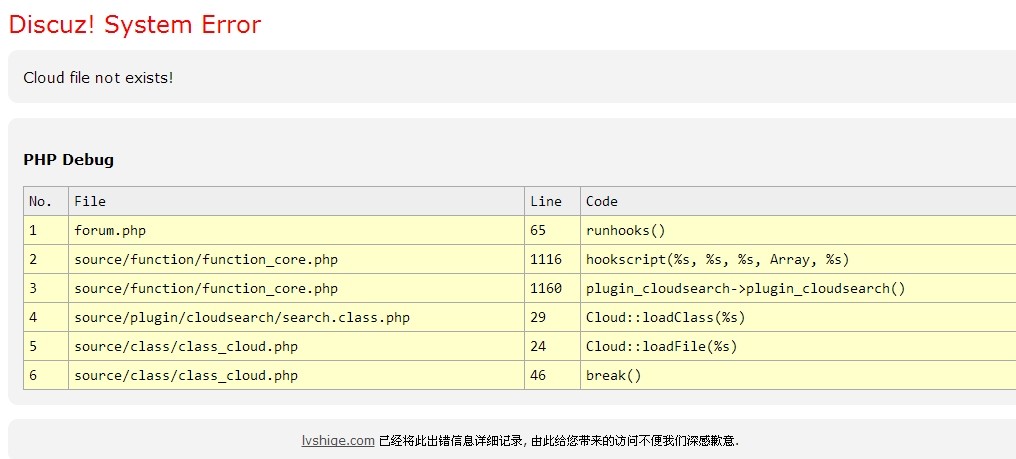Select the plugin_cloudsearch->plugin_cloudsearch() code cell
Viewport: 1016px width, 459px height.
tap(745, 288)
